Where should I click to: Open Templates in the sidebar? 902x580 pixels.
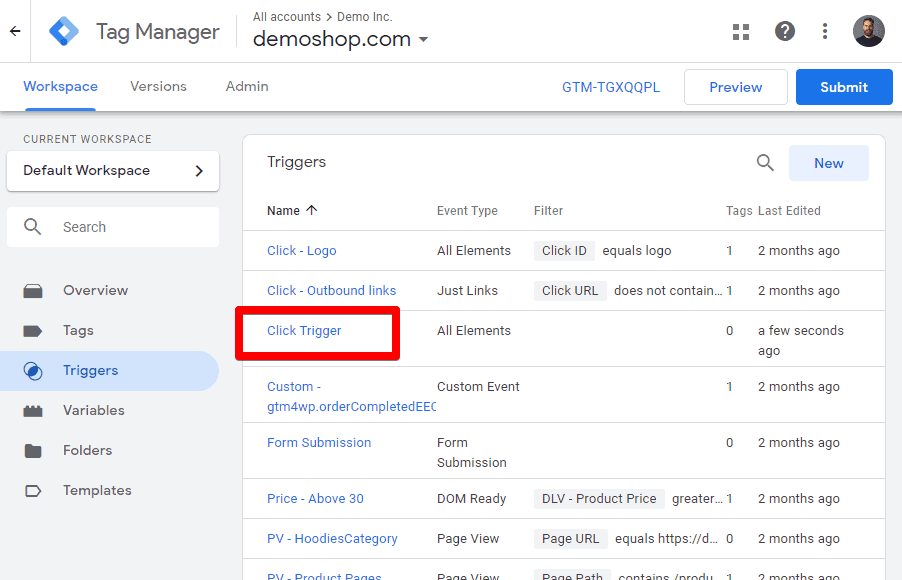click(97, 490)
